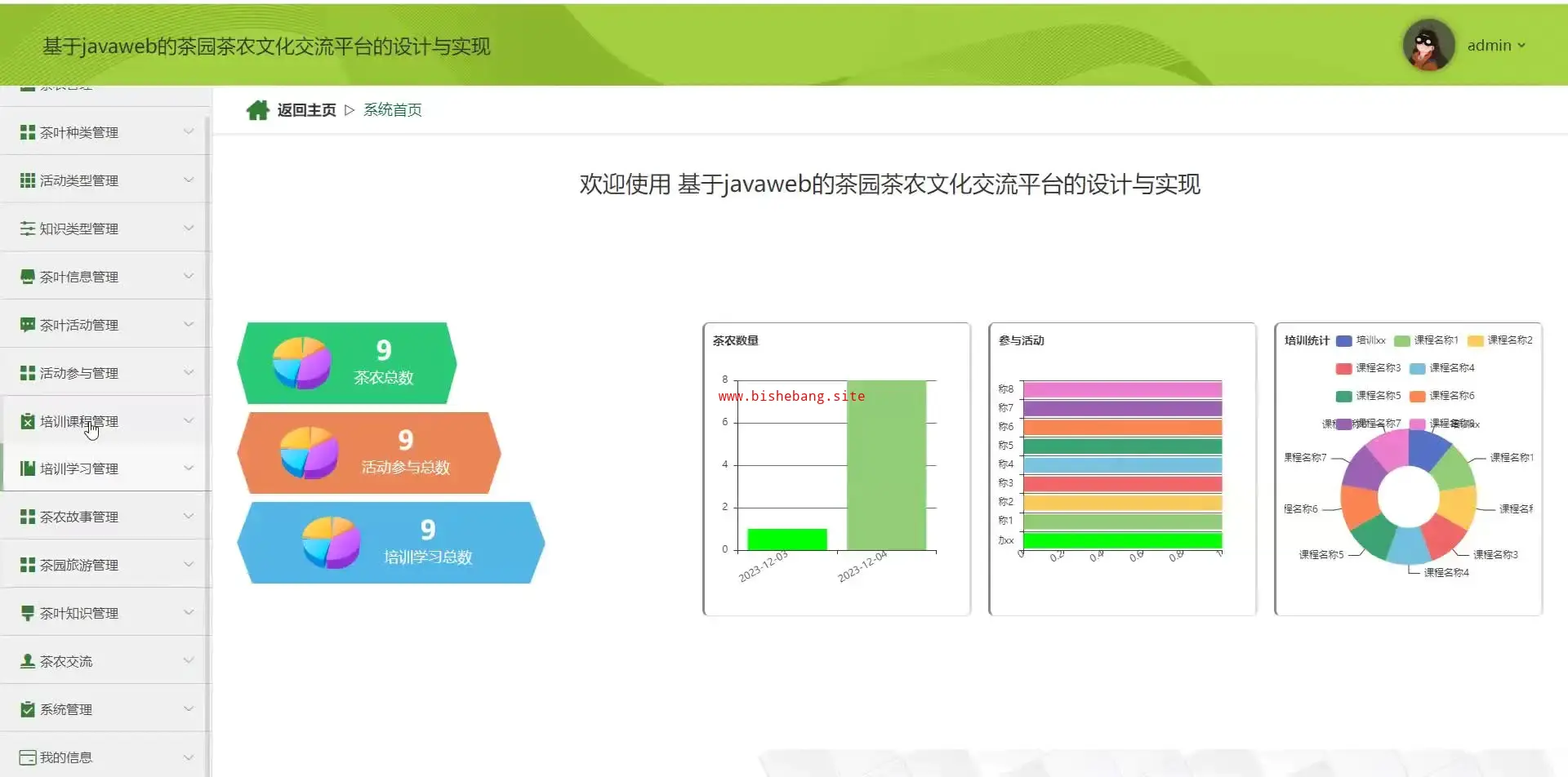Click the 茶叶种类管理 grid icon
1568x777 pixels.
click(28, 132)
